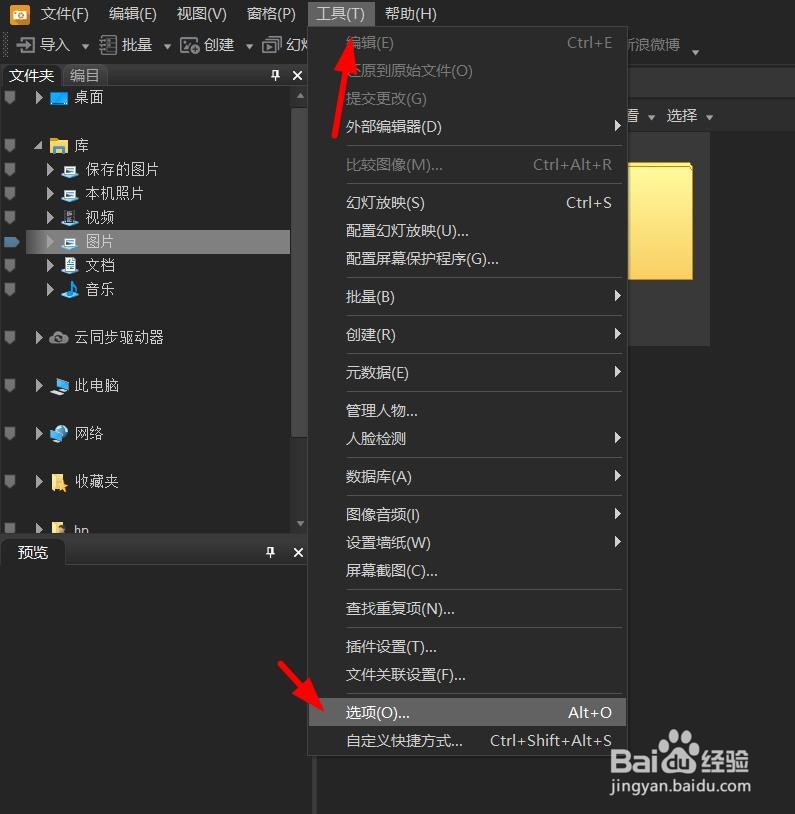Toggle the tag marker beside 桌面

[10, 97]
